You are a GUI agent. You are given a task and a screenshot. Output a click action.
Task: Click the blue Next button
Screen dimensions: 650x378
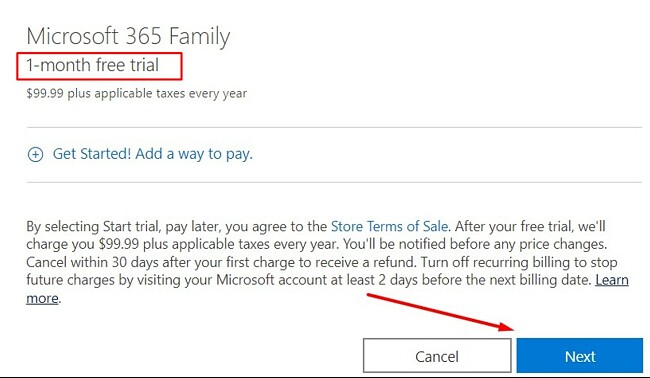click(580, 356)
